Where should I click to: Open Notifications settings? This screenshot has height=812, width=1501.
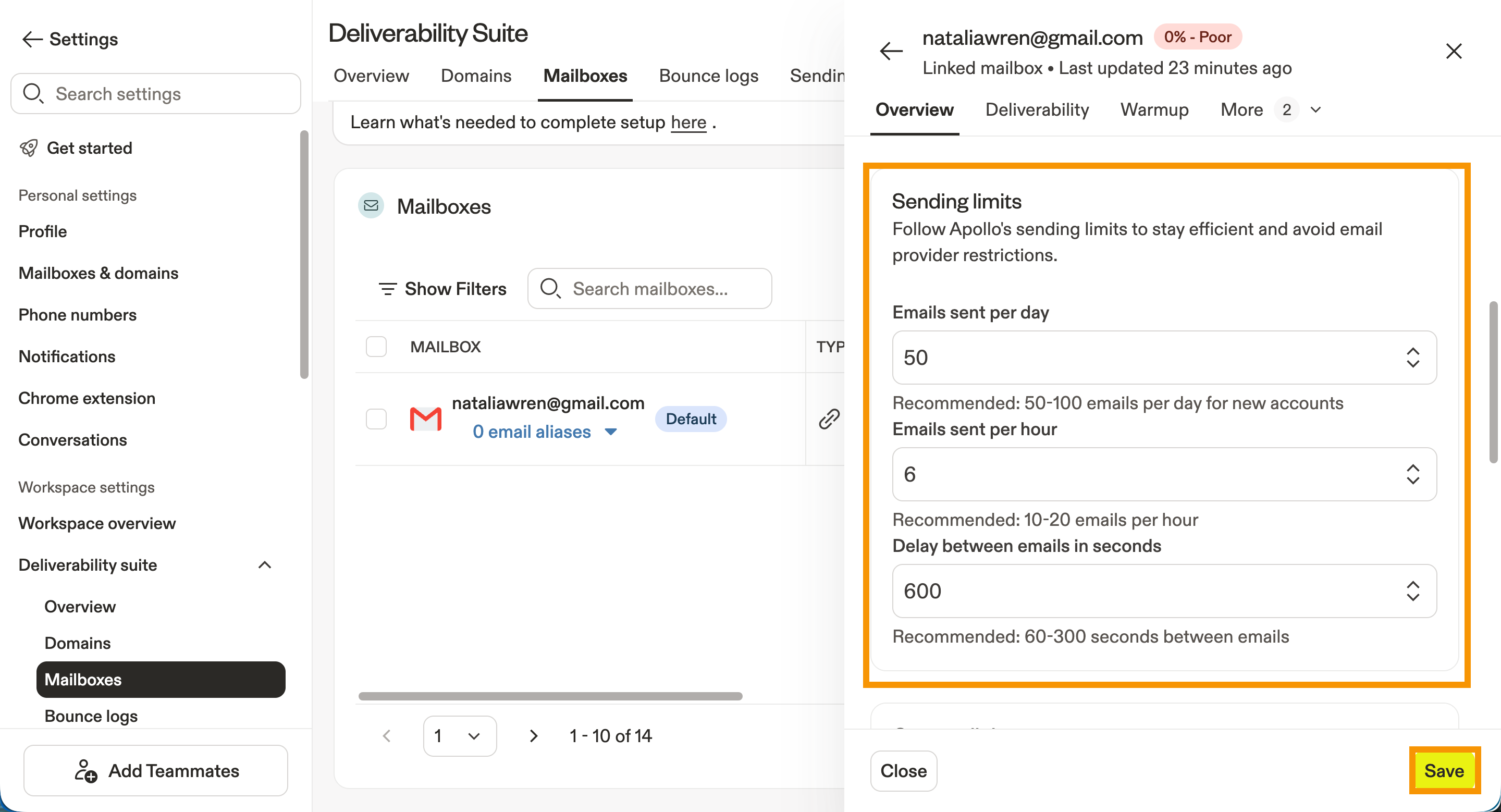[x=67, y=356]
